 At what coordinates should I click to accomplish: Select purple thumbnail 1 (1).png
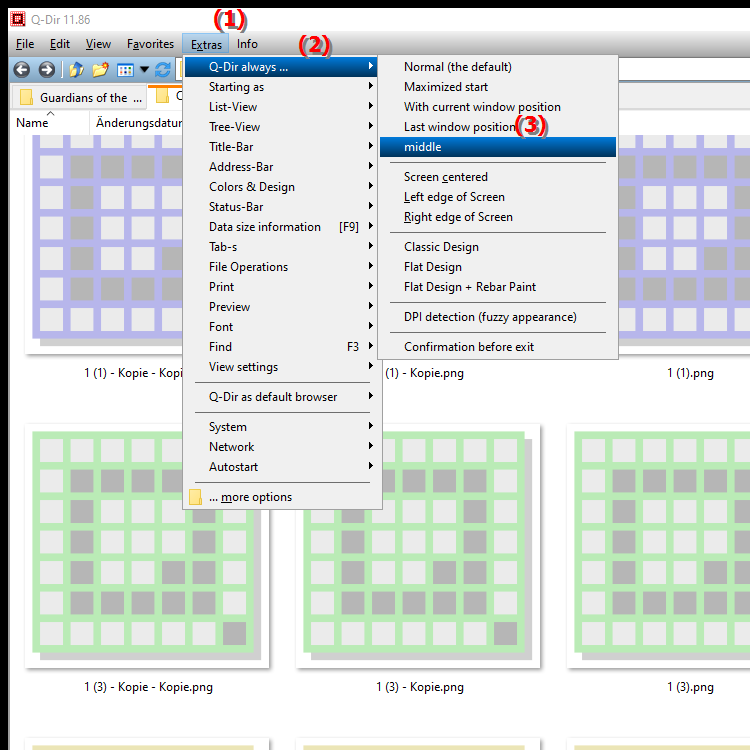point(685,244)
